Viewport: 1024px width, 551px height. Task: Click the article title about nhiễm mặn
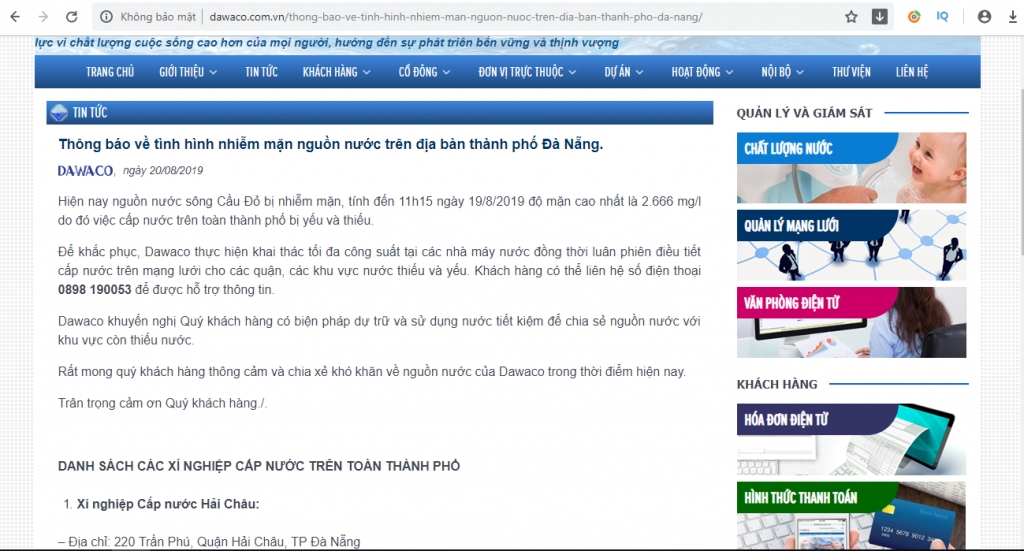pos(330,144)
